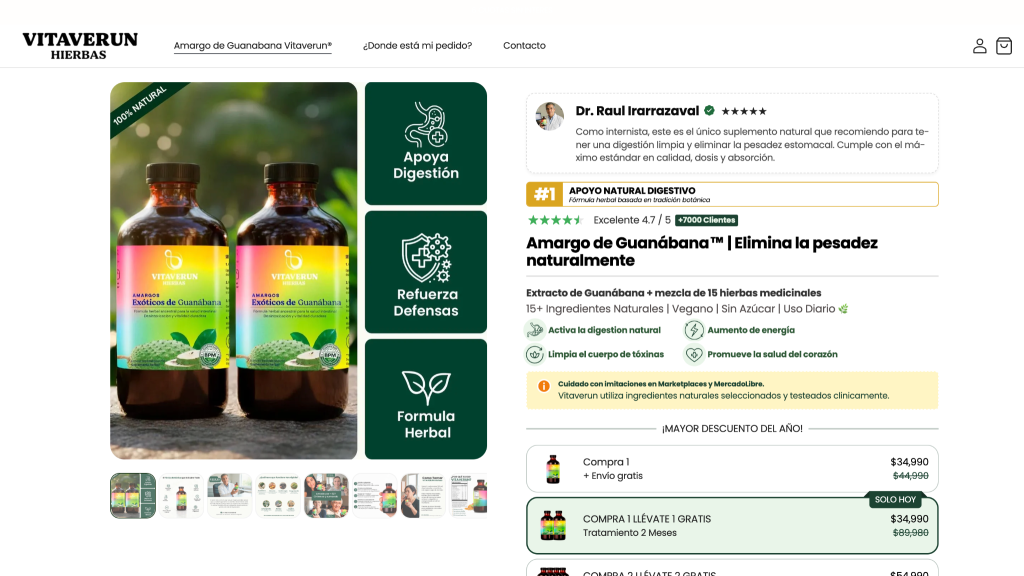This screenshot has width=1024, height=576.
Task: Click the Tratamiento 2 Meses text
Action: [x=630, y=533]
